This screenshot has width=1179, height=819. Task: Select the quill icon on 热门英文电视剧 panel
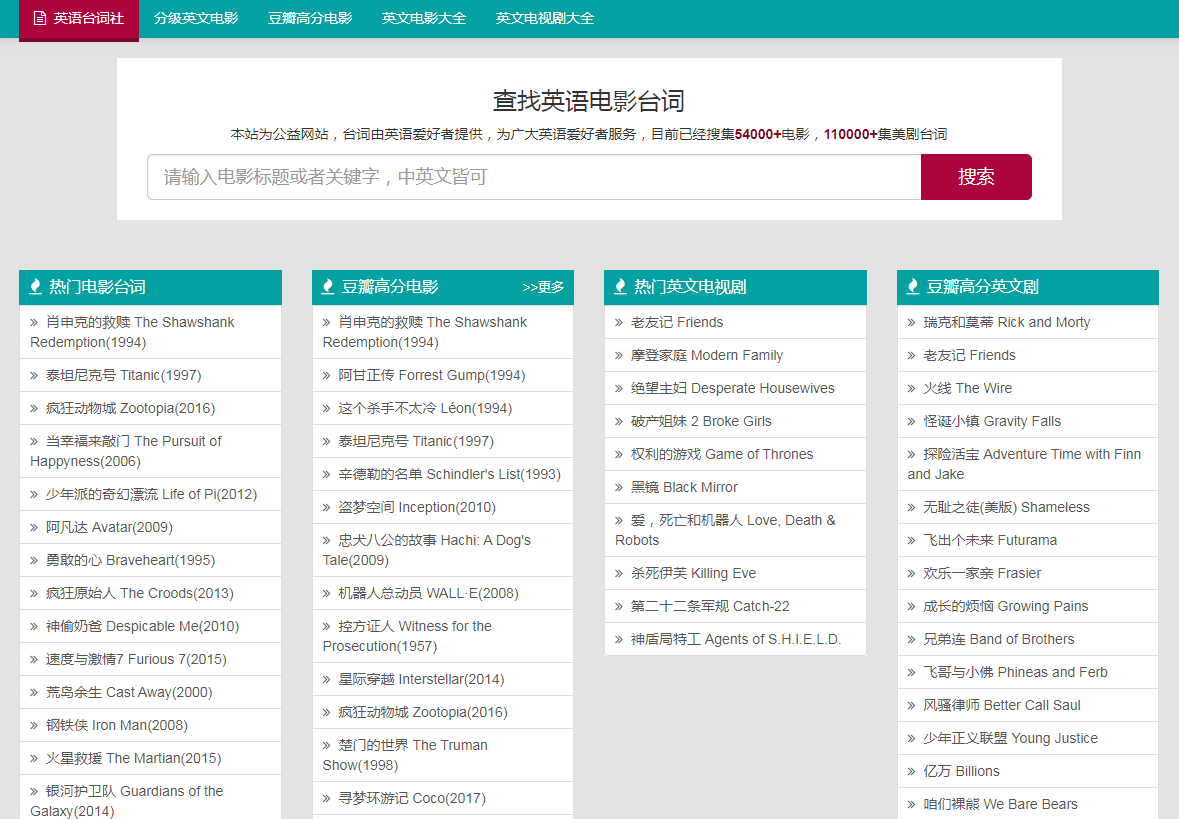point(620,287)
